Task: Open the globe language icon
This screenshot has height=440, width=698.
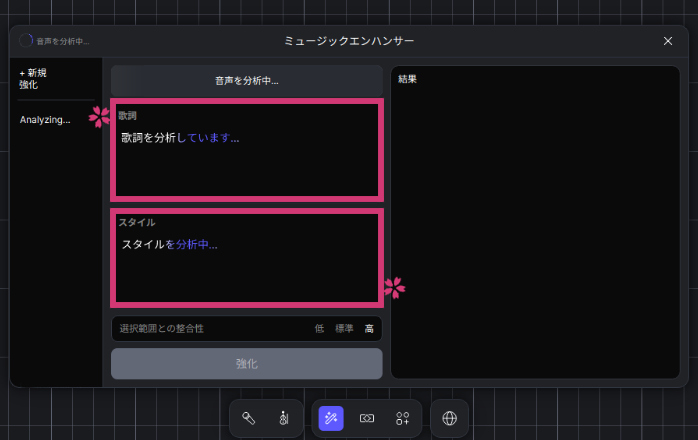Action: (x=450, y=418)
